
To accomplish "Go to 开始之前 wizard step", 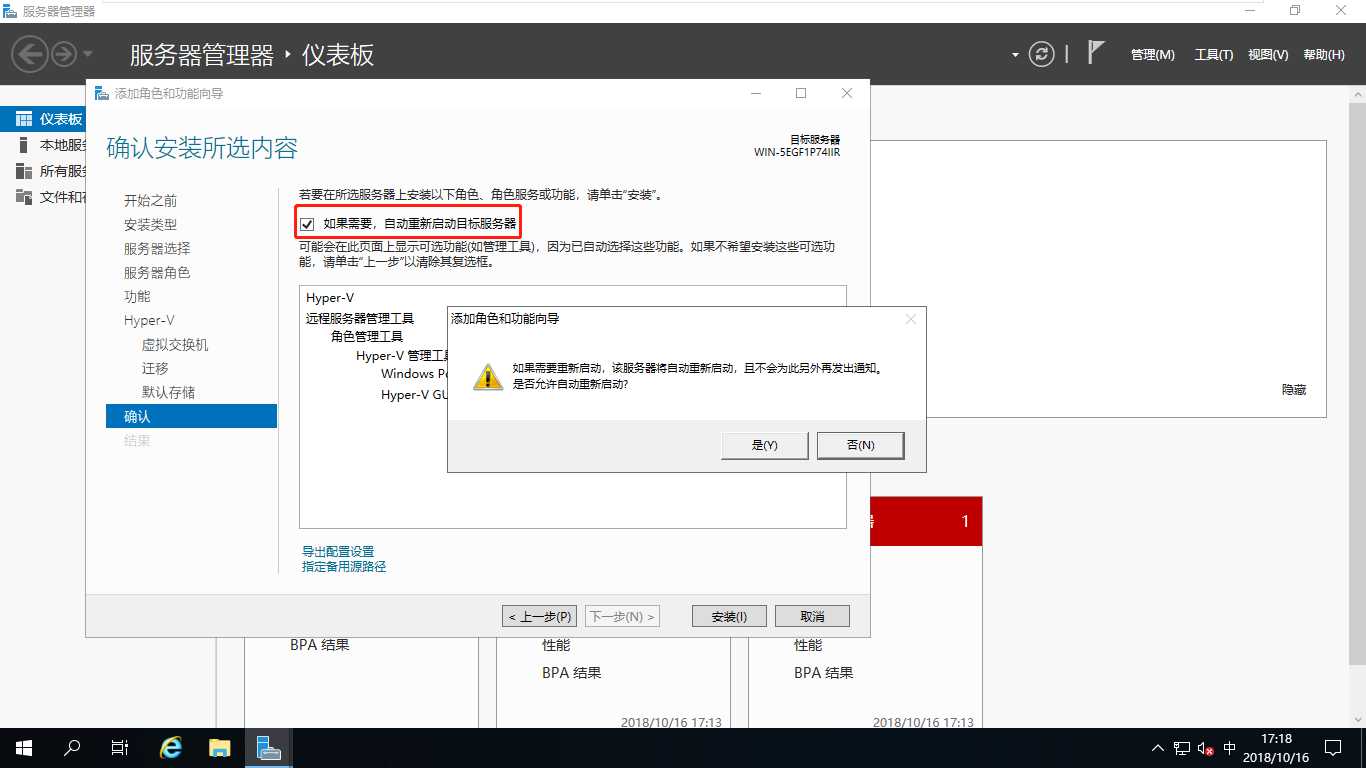I will (150, 201).
